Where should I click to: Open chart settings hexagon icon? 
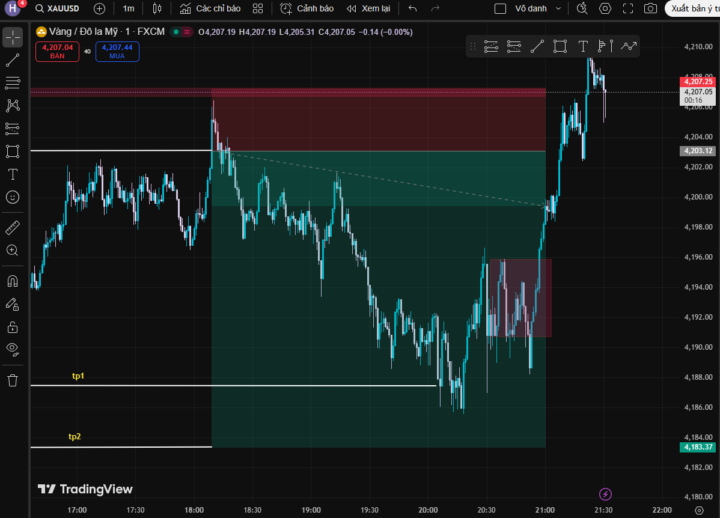point(605,9)
